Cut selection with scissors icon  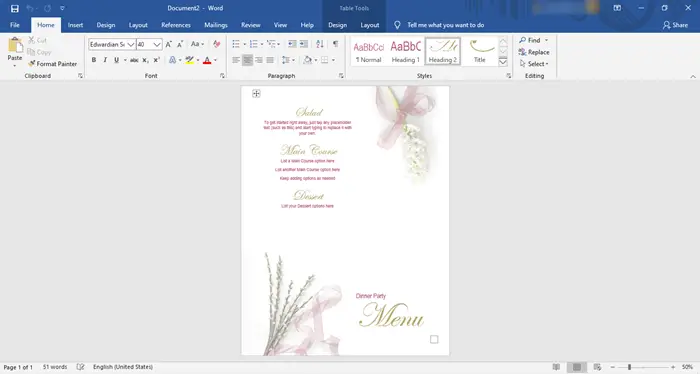[37, 40]
